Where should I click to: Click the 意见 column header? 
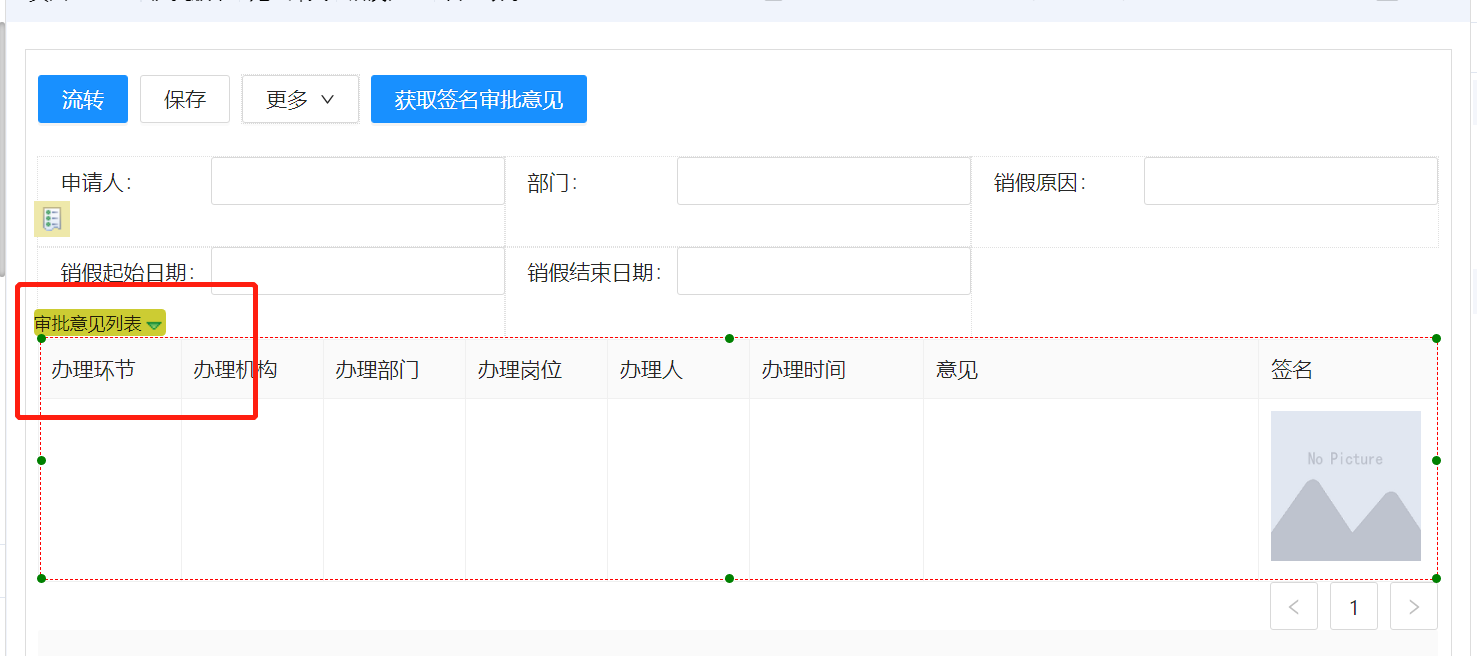click(x=957, y=370)
